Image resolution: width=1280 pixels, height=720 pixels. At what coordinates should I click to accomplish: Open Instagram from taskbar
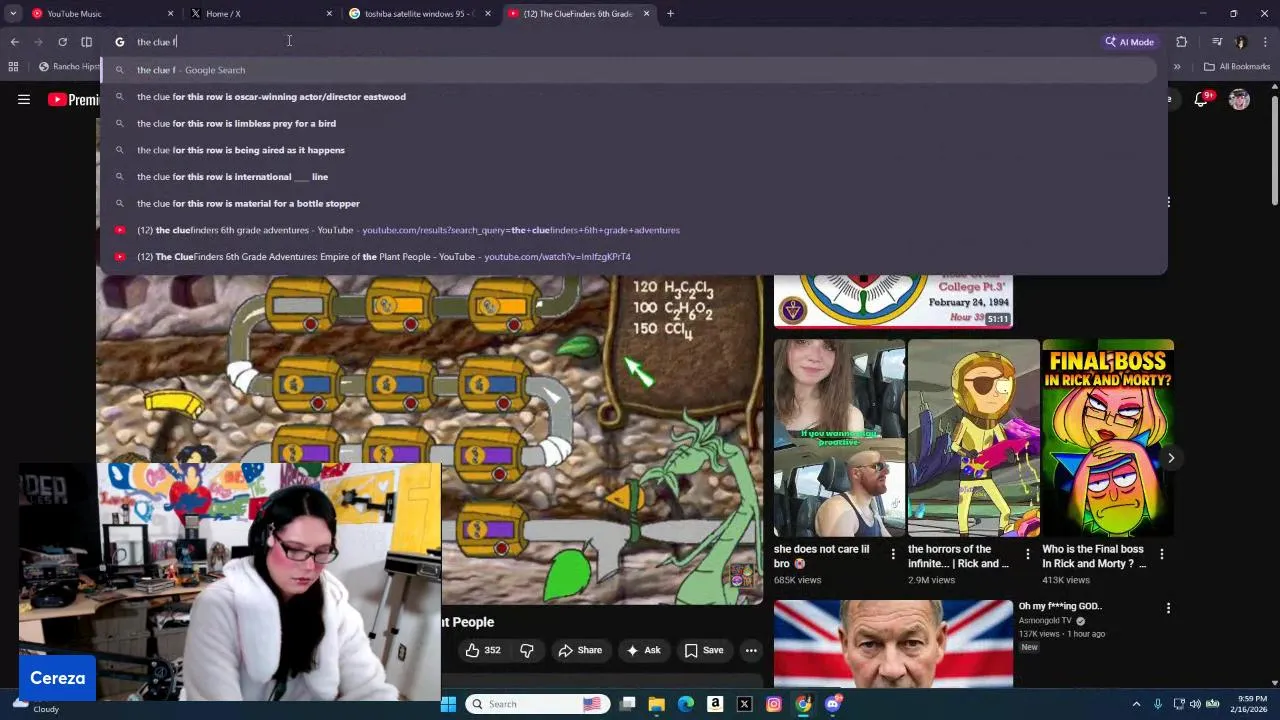click(774, 704)
